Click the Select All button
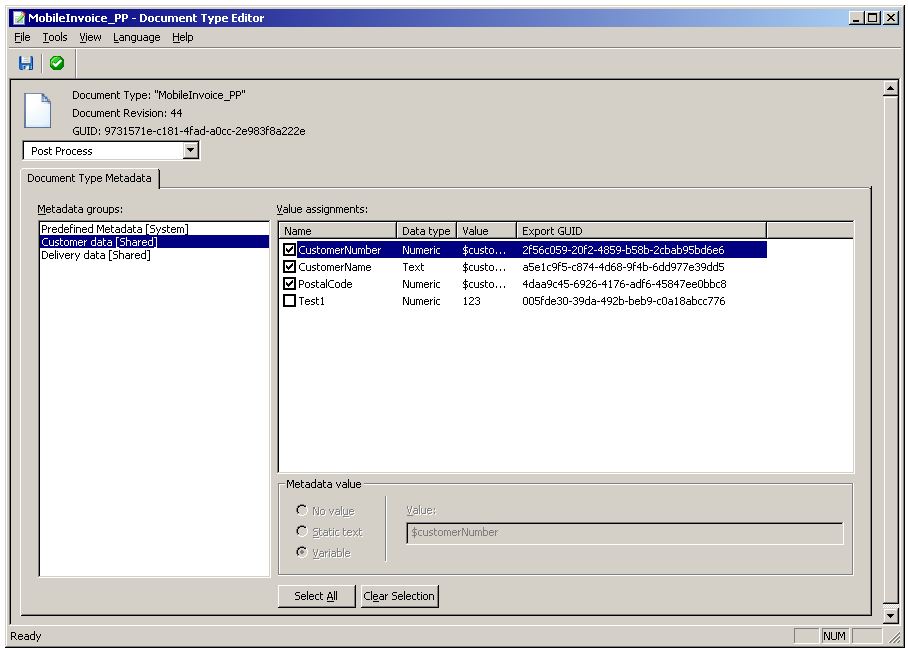Image resolution: width=908 pixels, height=651 pixels. (316, 596)
